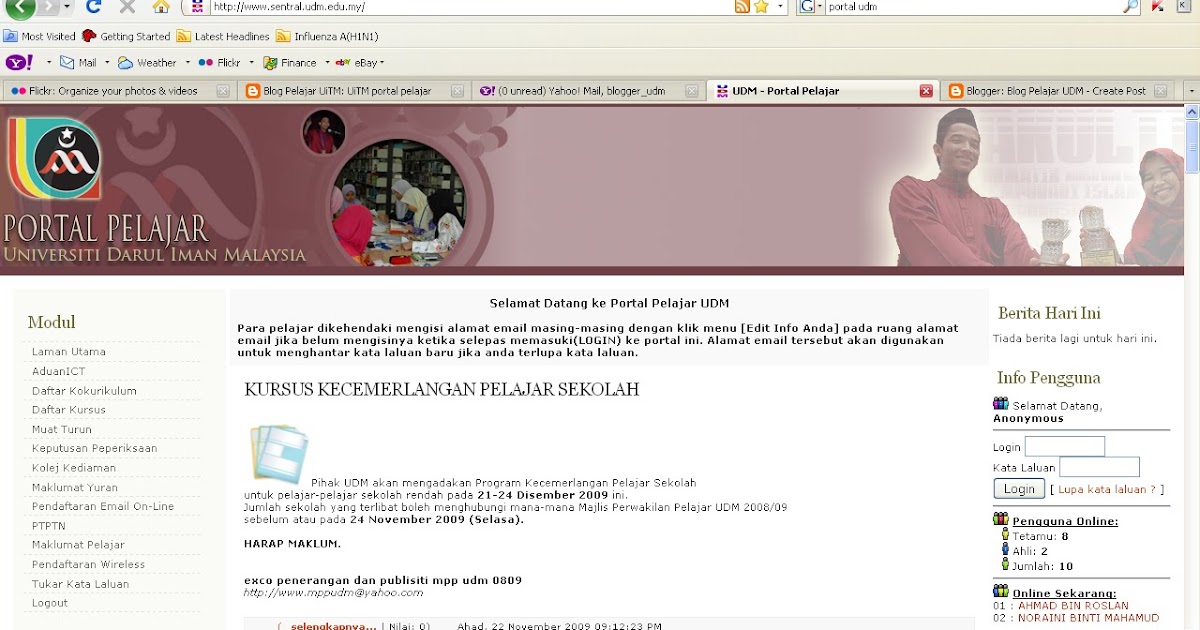Click the browser Back arrow button
Image resolution: width=1200 pixels, height=630 pixels.
pos(19,8)
